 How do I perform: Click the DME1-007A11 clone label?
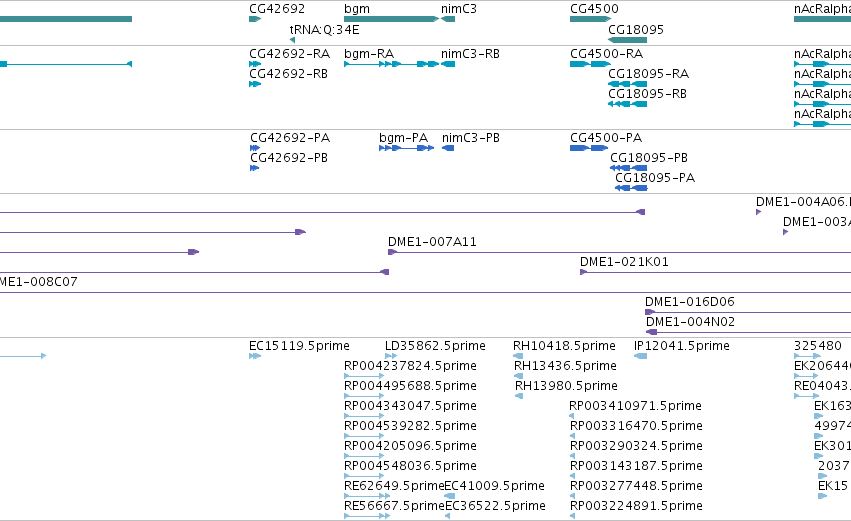point(432,242)
